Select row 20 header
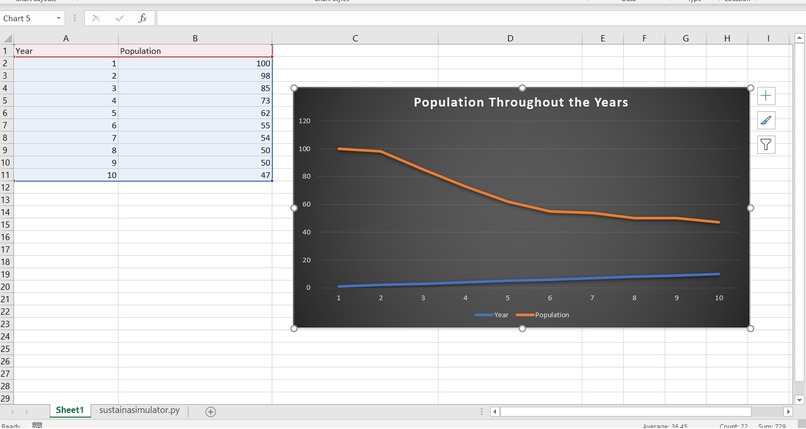This screenshot has height=429, width=806. coord(6,287)
